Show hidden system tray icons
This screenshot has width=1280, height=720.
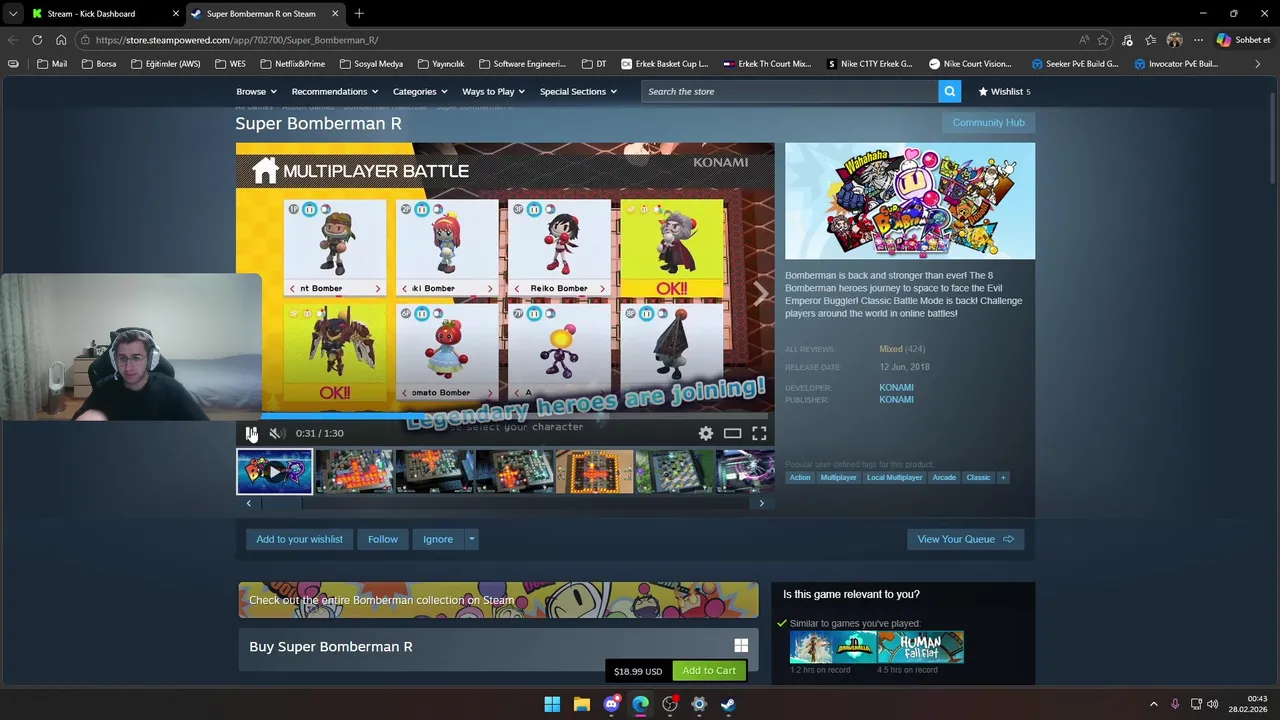point(1153,704)
